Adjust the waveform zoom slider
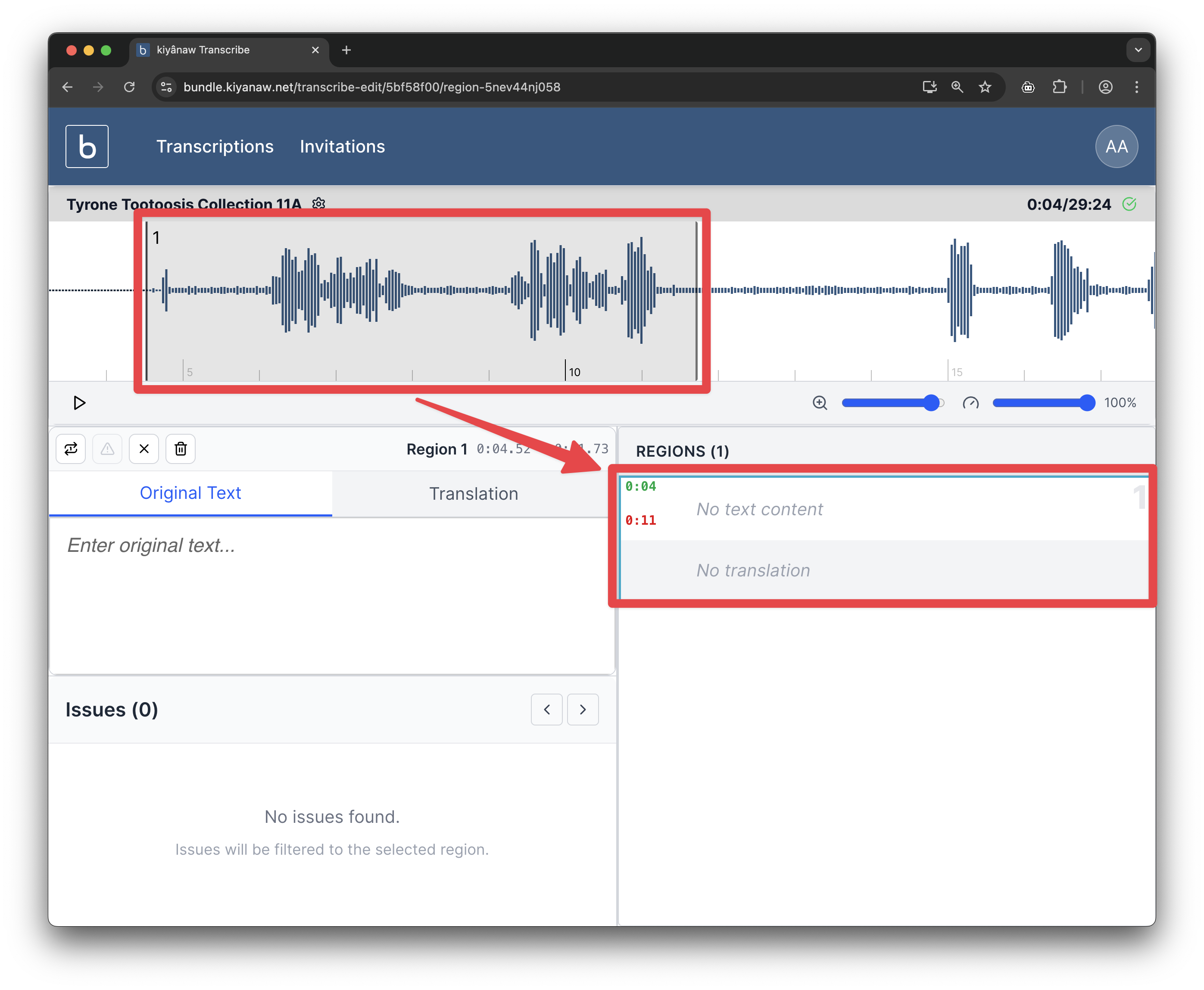Screen dimensions: 1204x990 coord(892,403)
